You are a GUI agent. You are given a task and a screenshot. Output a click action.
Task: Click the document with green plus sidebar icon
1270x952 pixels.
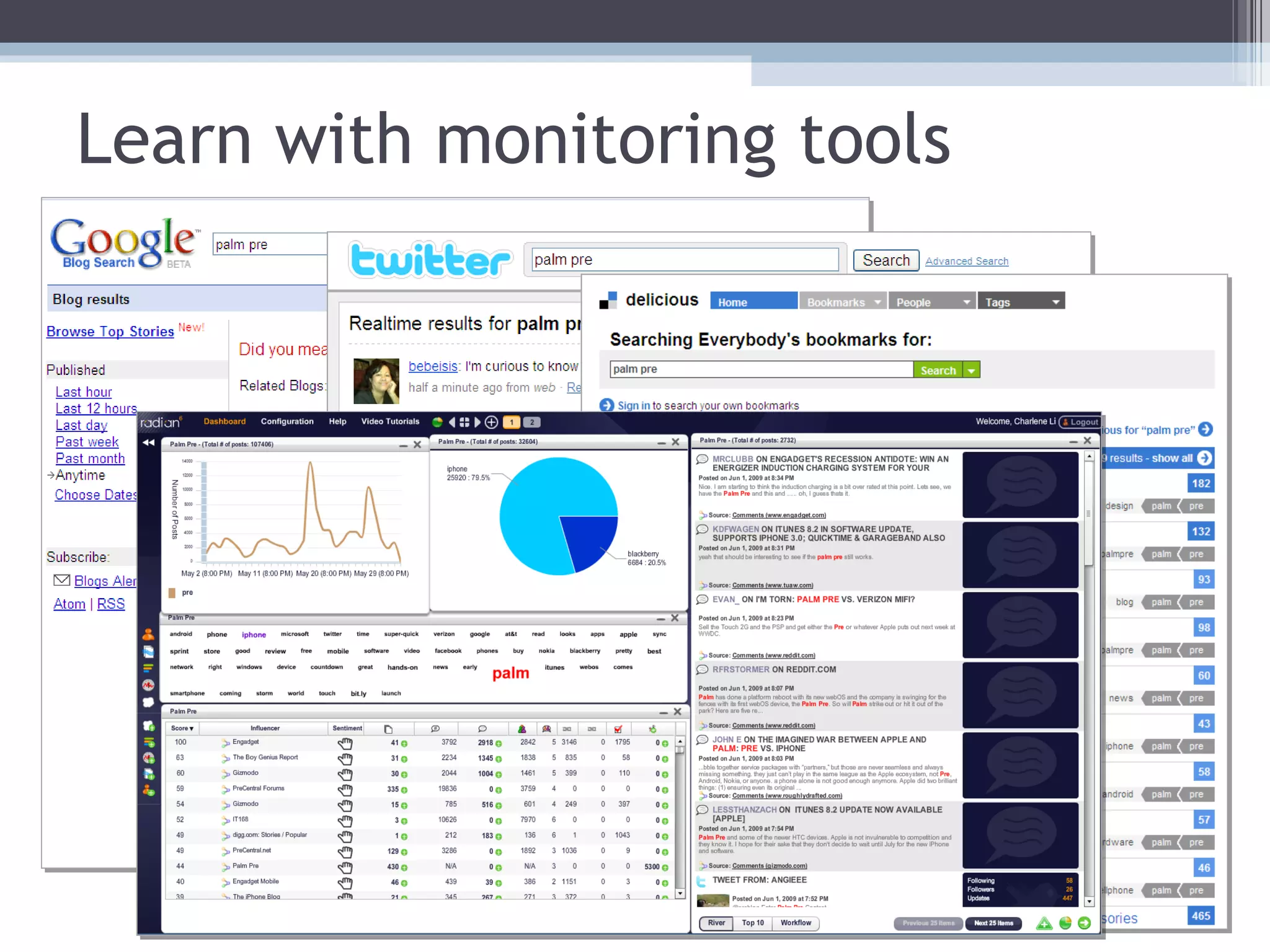tap(149, 773)
